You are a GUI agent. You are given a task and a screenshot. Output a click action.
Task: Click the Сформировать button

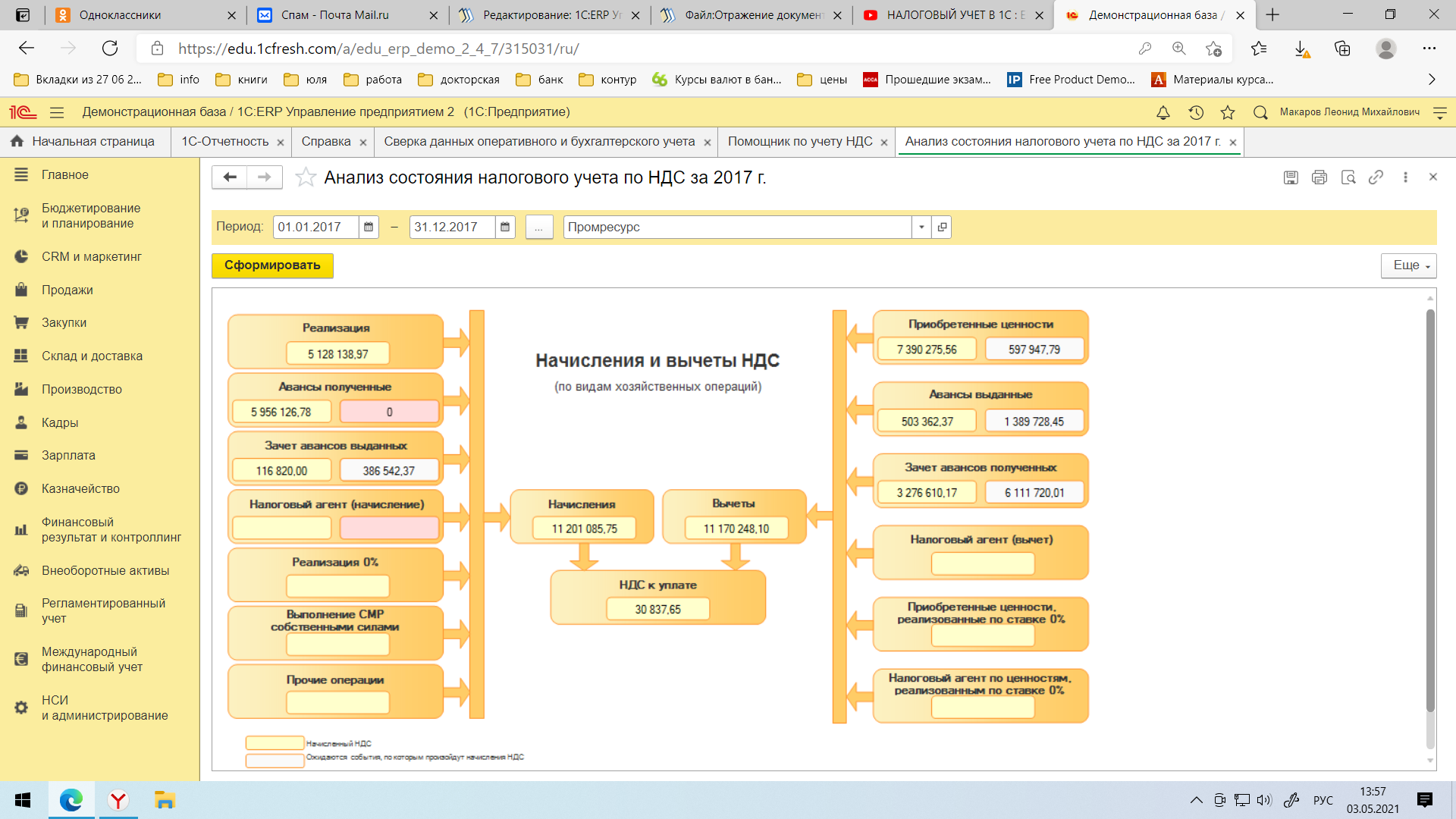point(272,265)
